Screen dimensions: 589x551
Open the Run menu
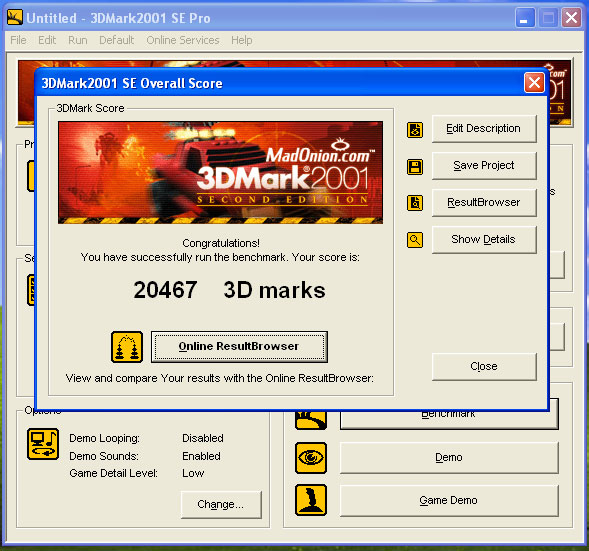pos(78,40)
